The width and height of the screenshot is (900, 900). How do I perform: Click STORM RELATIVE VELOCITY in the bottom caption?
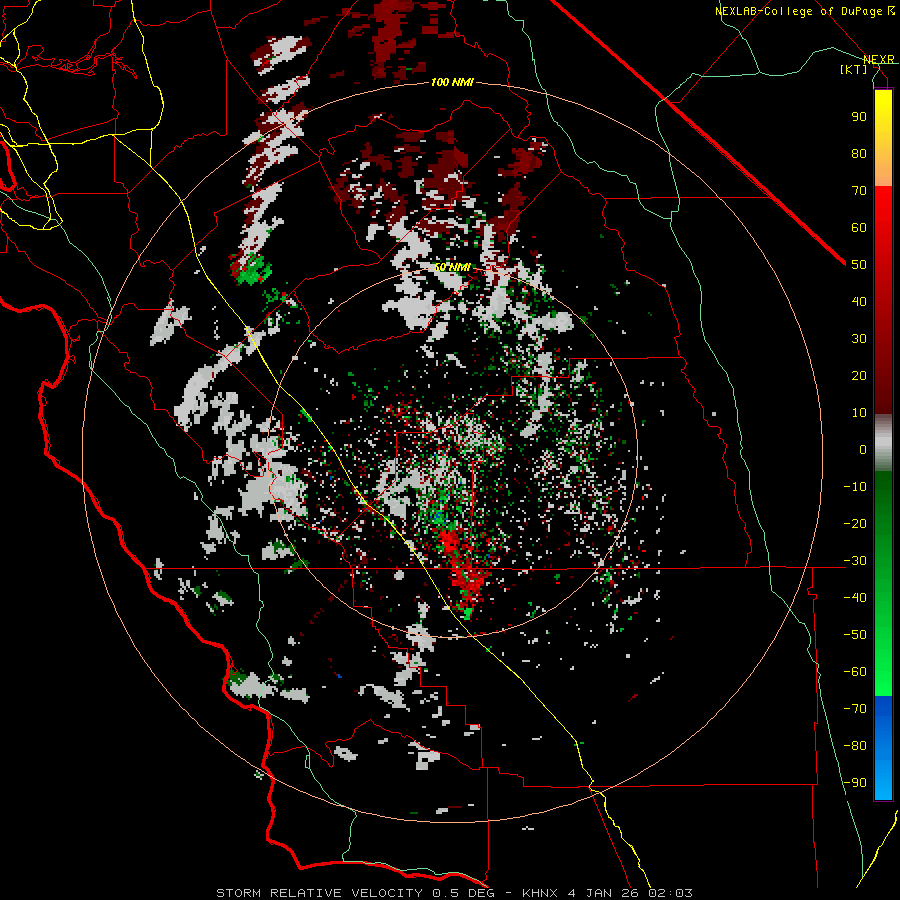(319, 893)
